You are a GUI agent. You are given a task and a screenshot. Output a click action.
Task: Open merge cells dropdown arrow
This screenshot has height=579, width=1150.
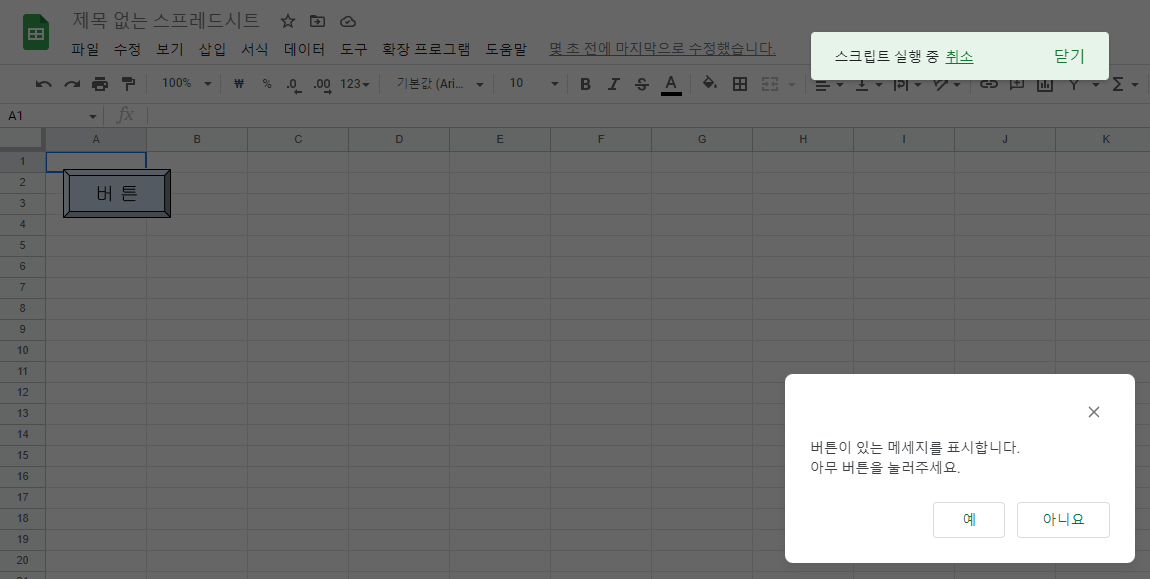pos(791,84)
